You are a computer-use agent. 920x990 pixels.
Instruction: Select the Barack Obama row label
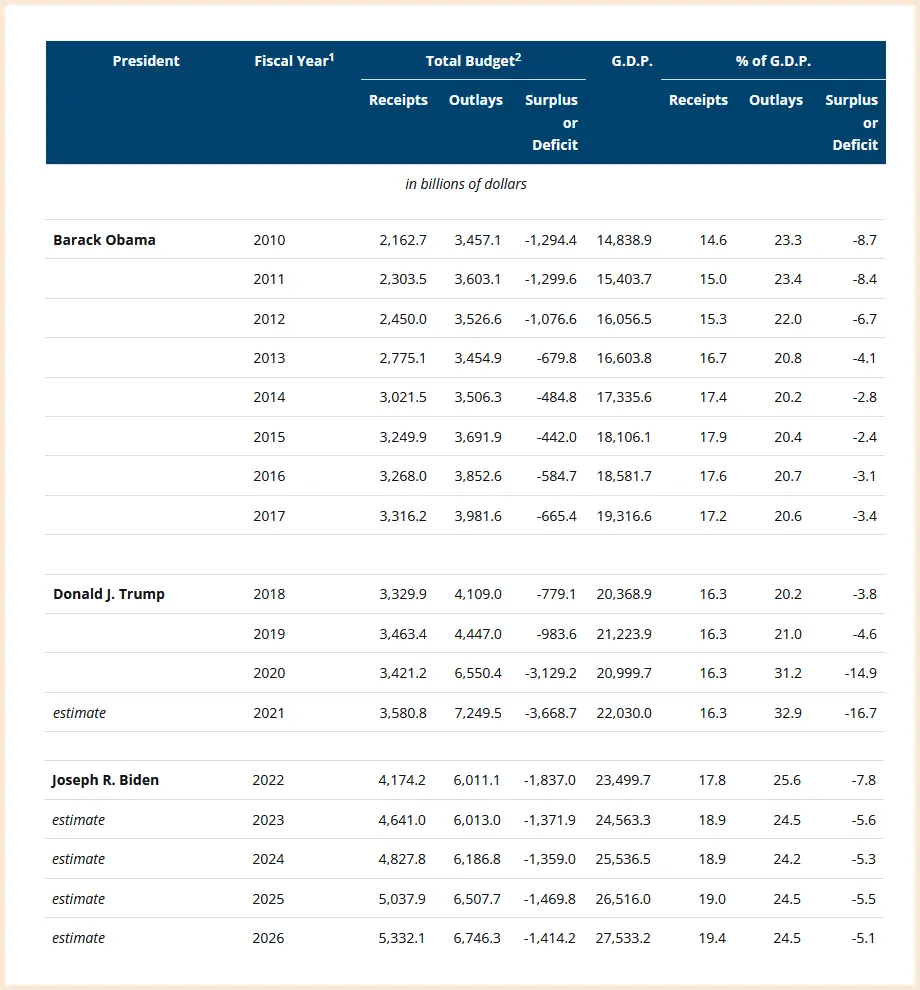pyautogui.click(x=104, y=240)
